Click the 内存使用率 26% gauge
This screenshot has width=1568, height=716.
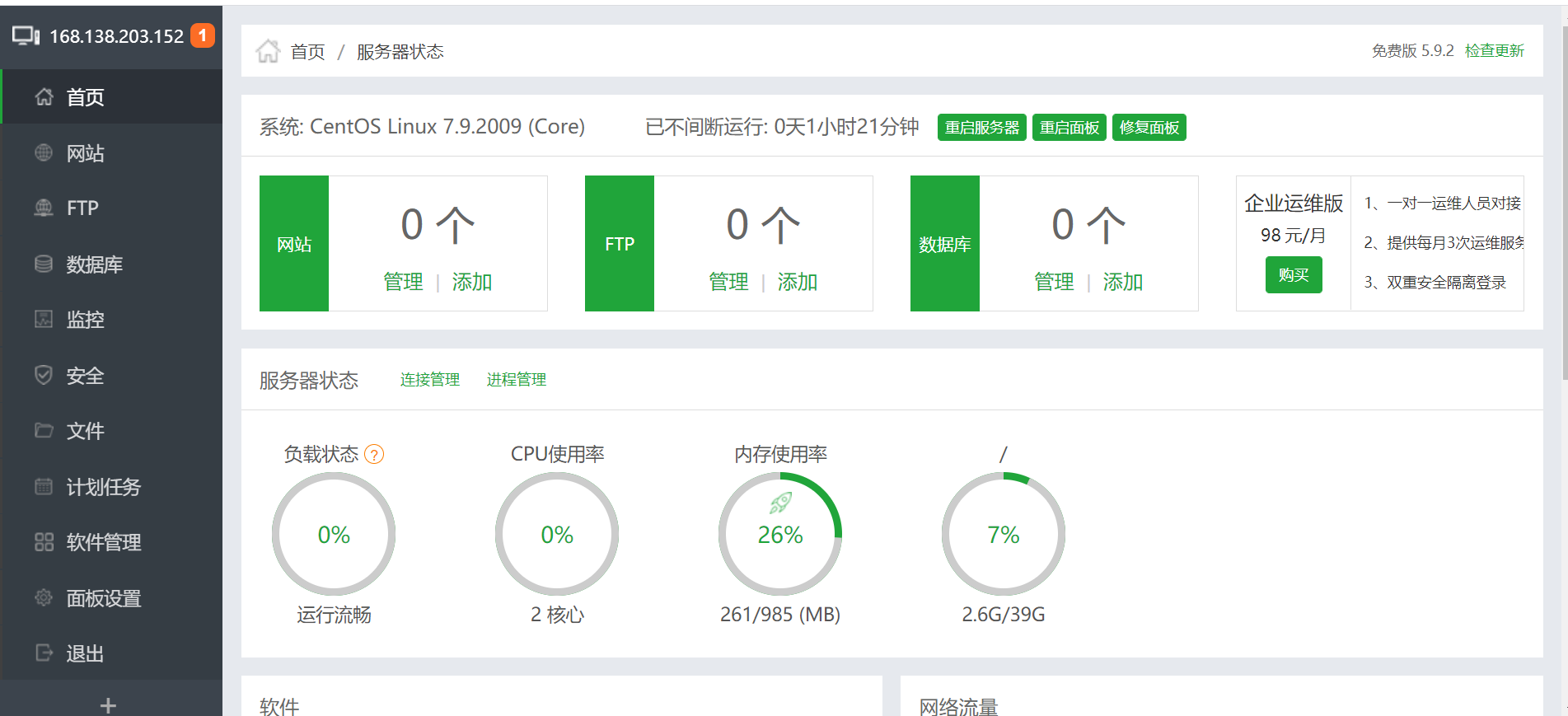780,534
